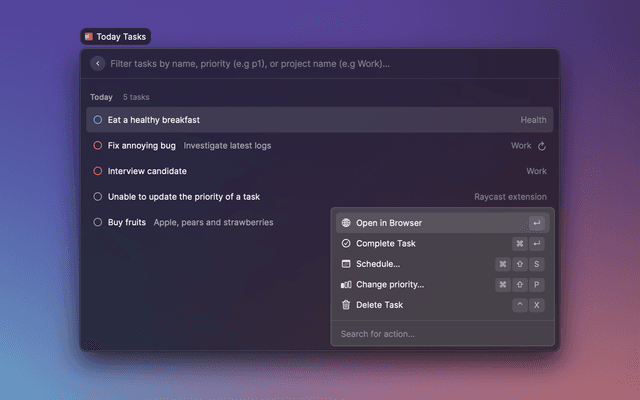Viewport: 640px width, 400px height.
Task: Click the Today Tasks app icon in title
Action: pyautogui.click(x=89, y=37)
